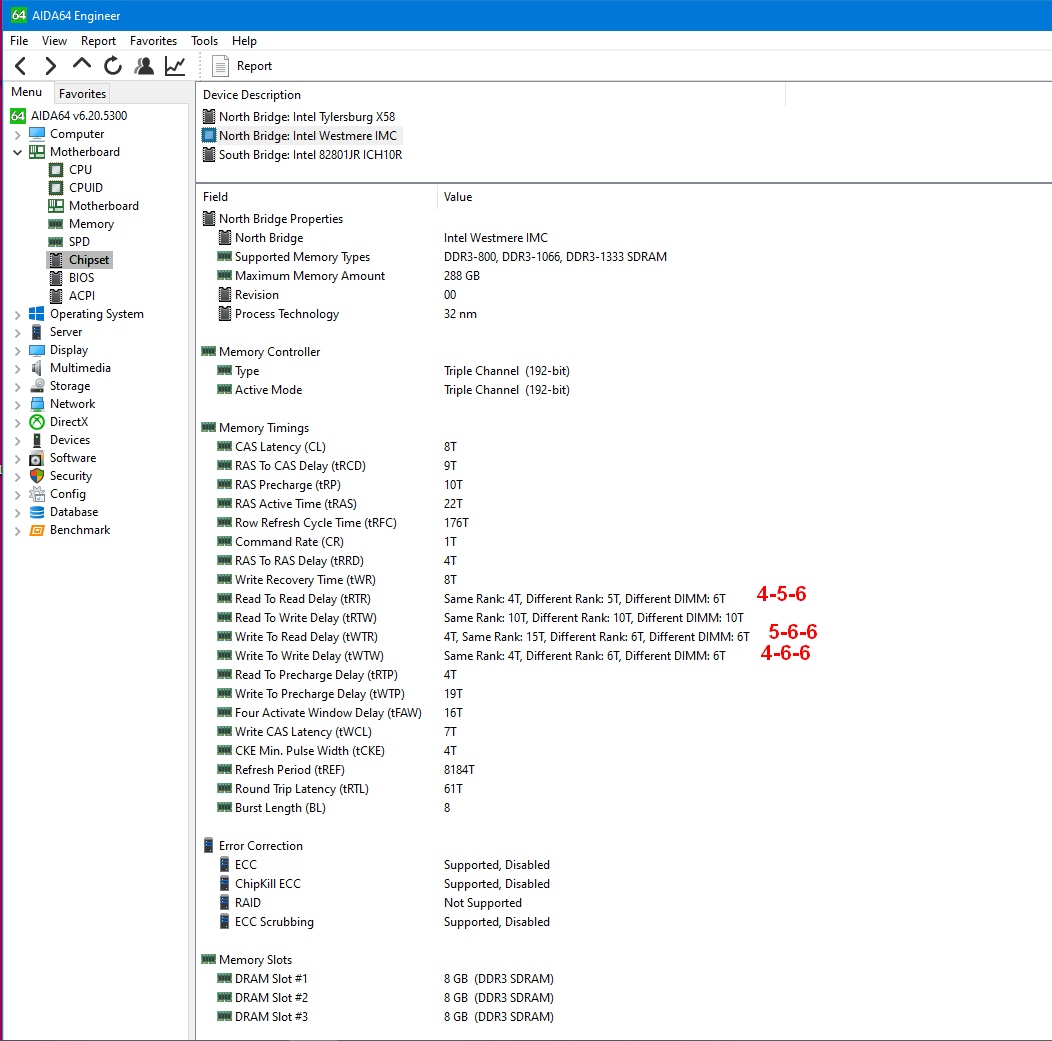
Task: Click the Server tower icon
Action: pos(37,332)
